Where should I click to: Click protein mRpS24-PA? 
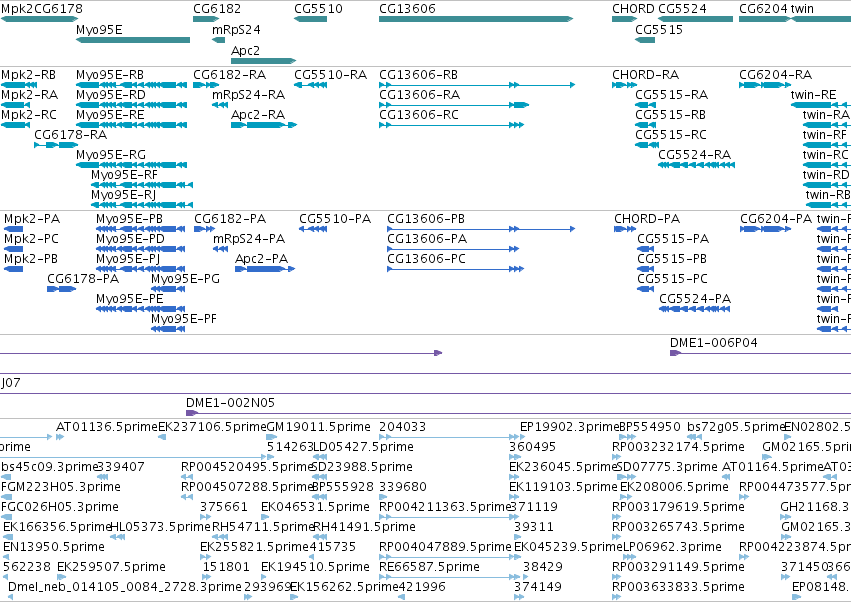click(220, 249)
